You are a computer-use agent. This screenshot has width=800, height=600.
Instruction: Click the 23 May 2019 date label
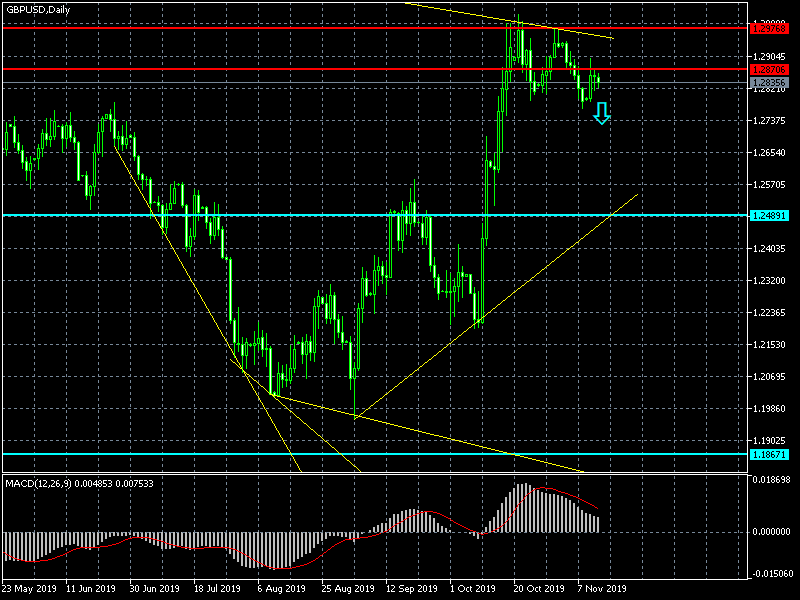(31, 589)
